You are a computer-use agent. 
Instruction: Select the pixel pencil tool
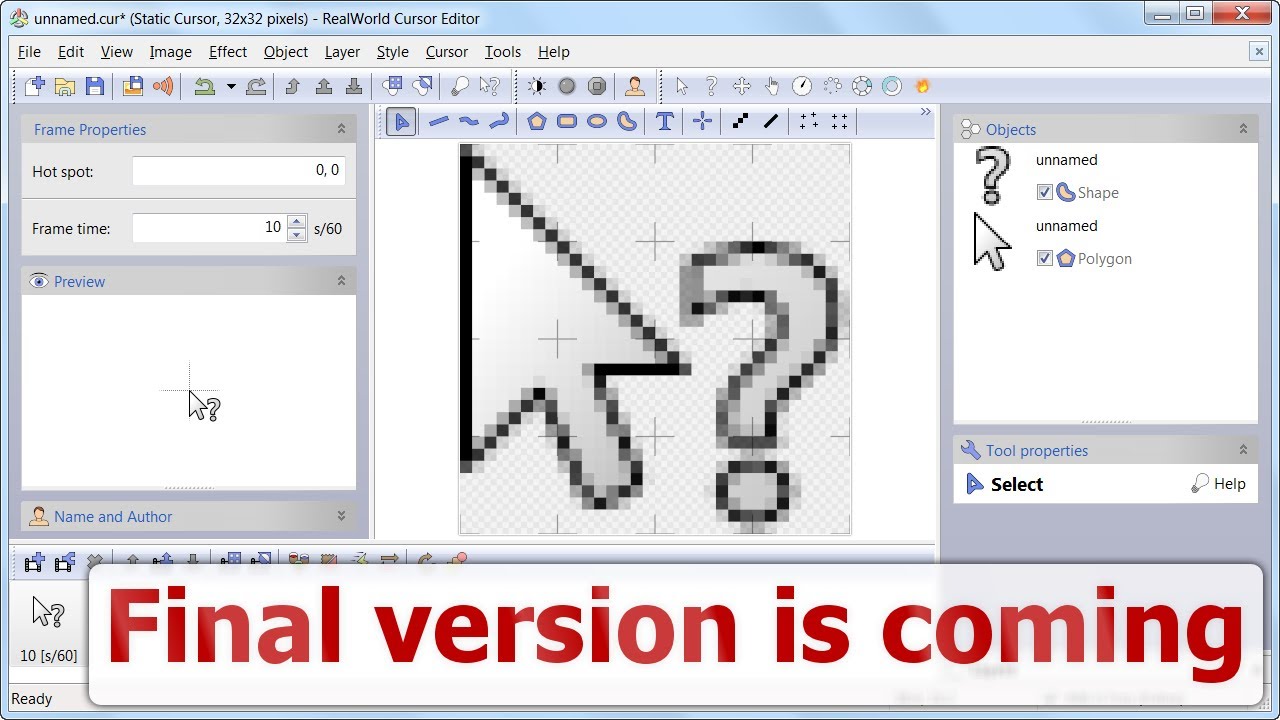(741, 122)
